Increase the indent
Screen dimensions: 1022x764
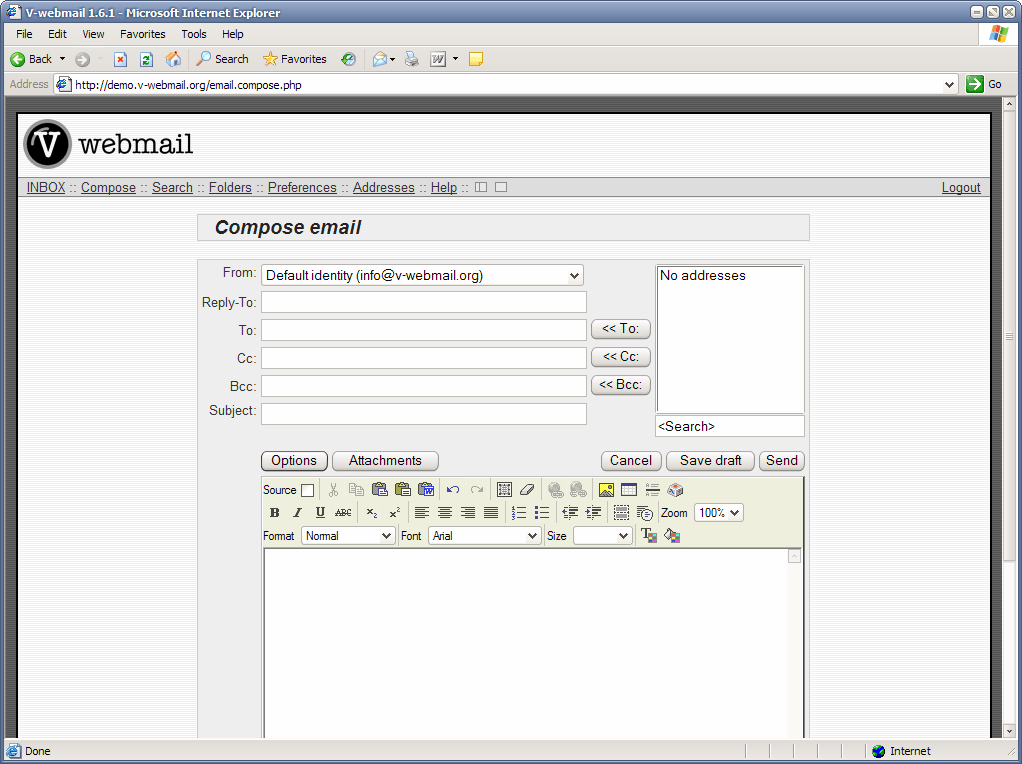pyautogui.click(x=593, y=513)
